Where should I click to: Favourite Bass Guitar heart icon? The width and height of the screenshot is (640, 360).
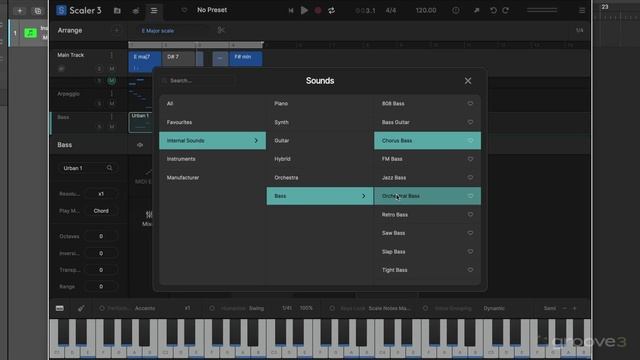(x=470, y=122)
